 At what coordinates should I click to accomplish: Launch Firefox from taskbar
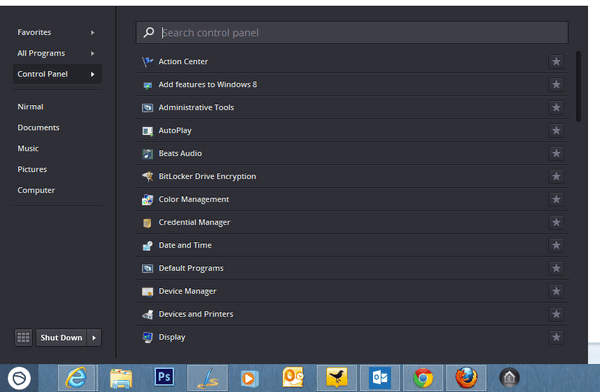pyautogui.click(x=466, y=378)
